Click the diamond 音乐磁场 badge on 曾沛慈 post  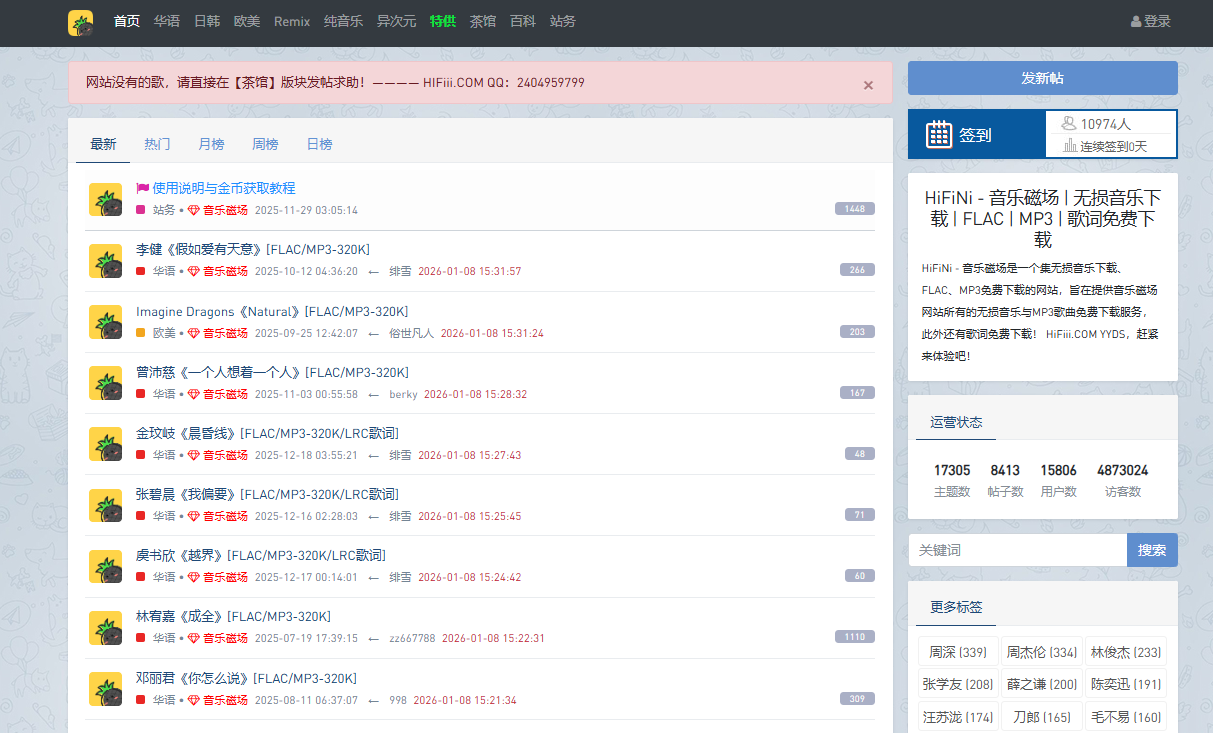point(194,394)
